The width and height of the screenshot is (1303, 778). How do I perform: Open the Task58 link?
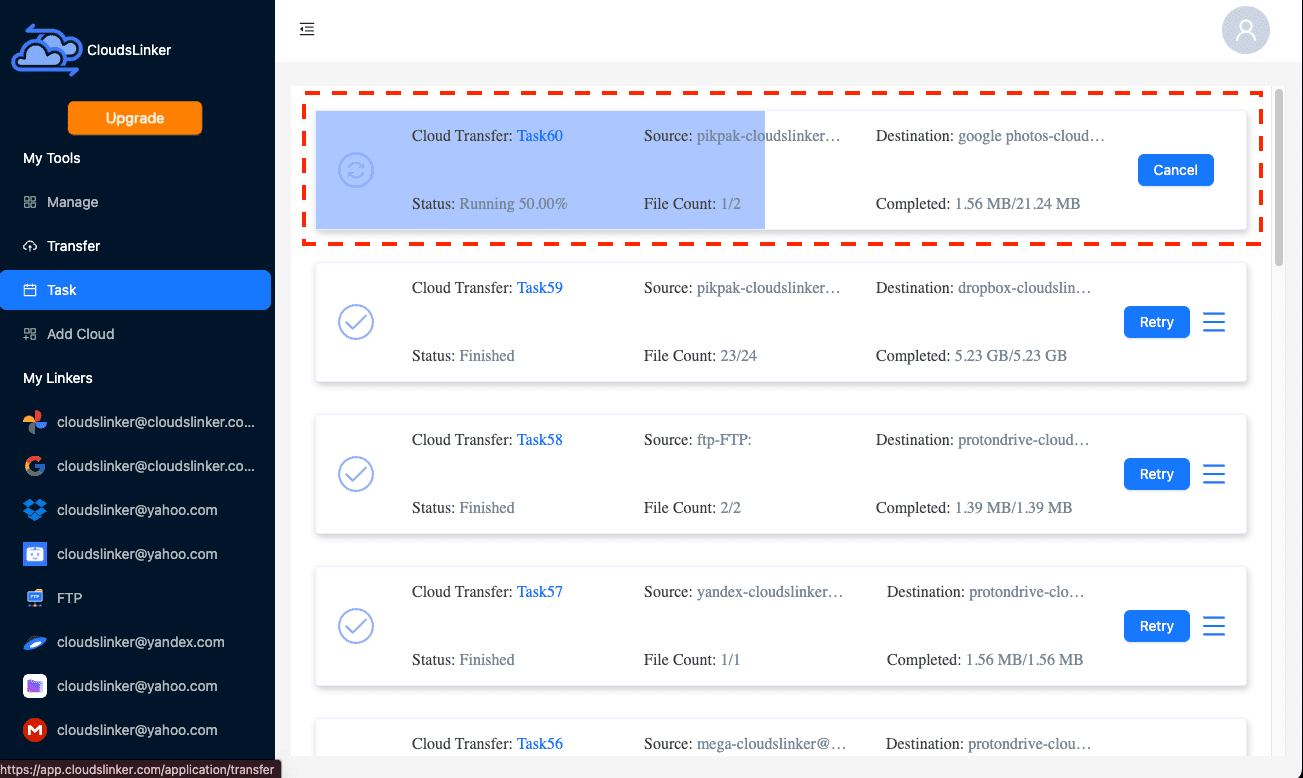(540, 440)
